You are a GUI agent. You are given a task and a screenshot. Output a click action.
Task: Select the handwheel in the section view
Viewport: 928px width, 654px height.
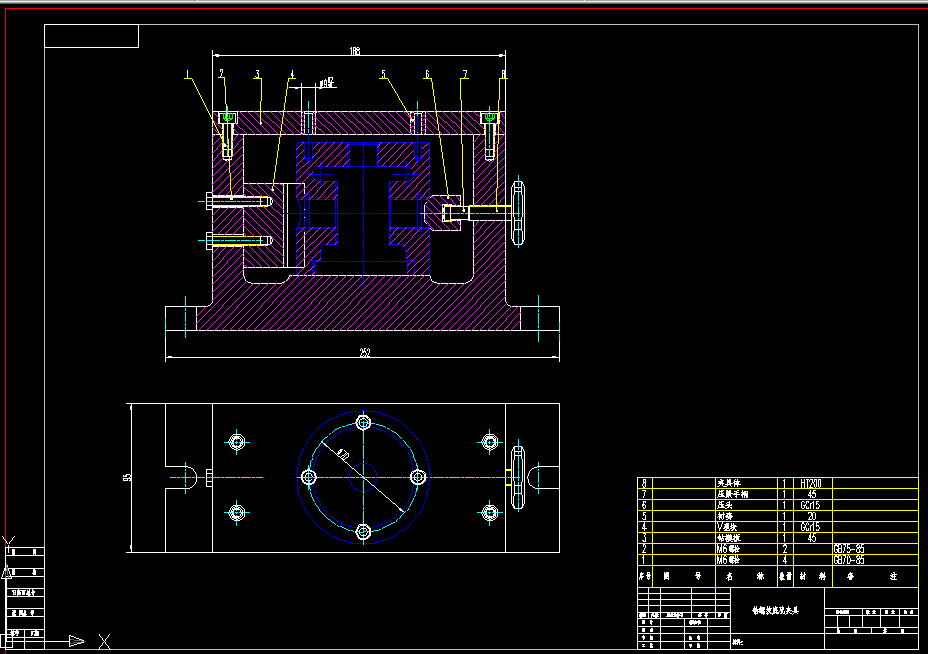(x=518, y=213)
